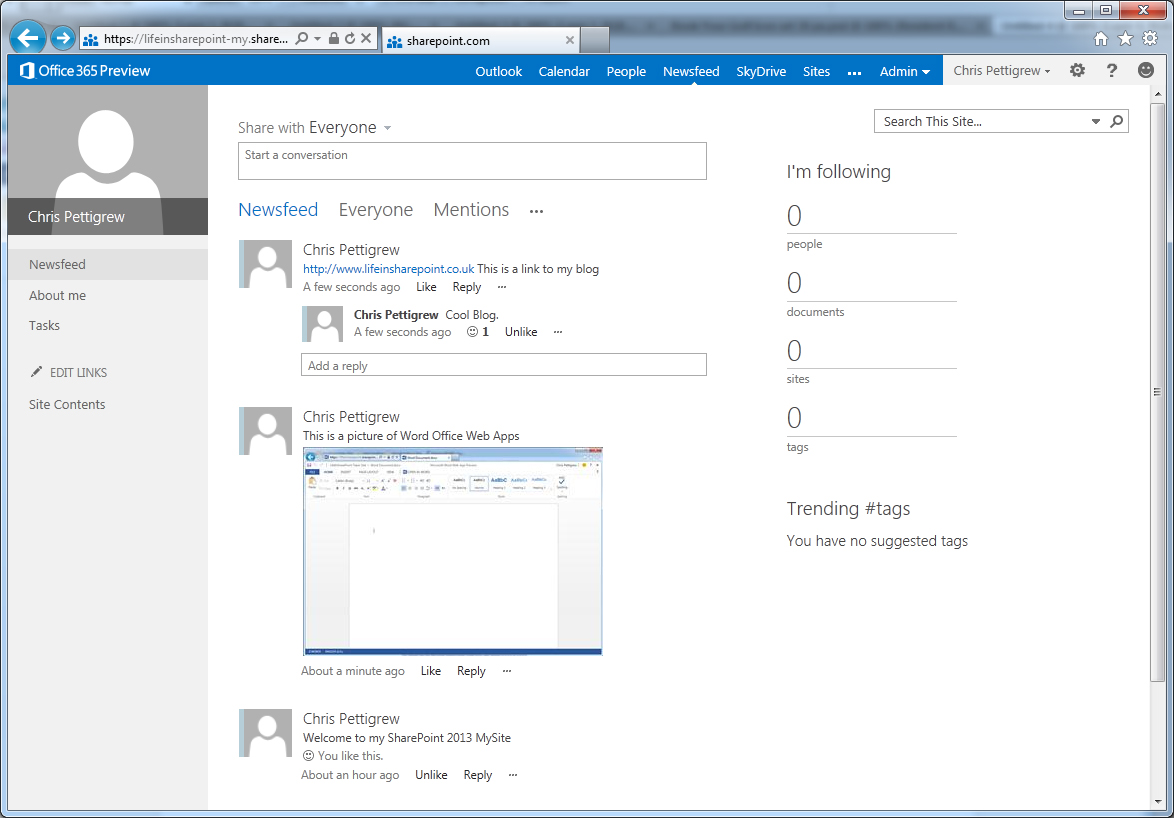Open browser Favorites star icon

click(1125, 39)
